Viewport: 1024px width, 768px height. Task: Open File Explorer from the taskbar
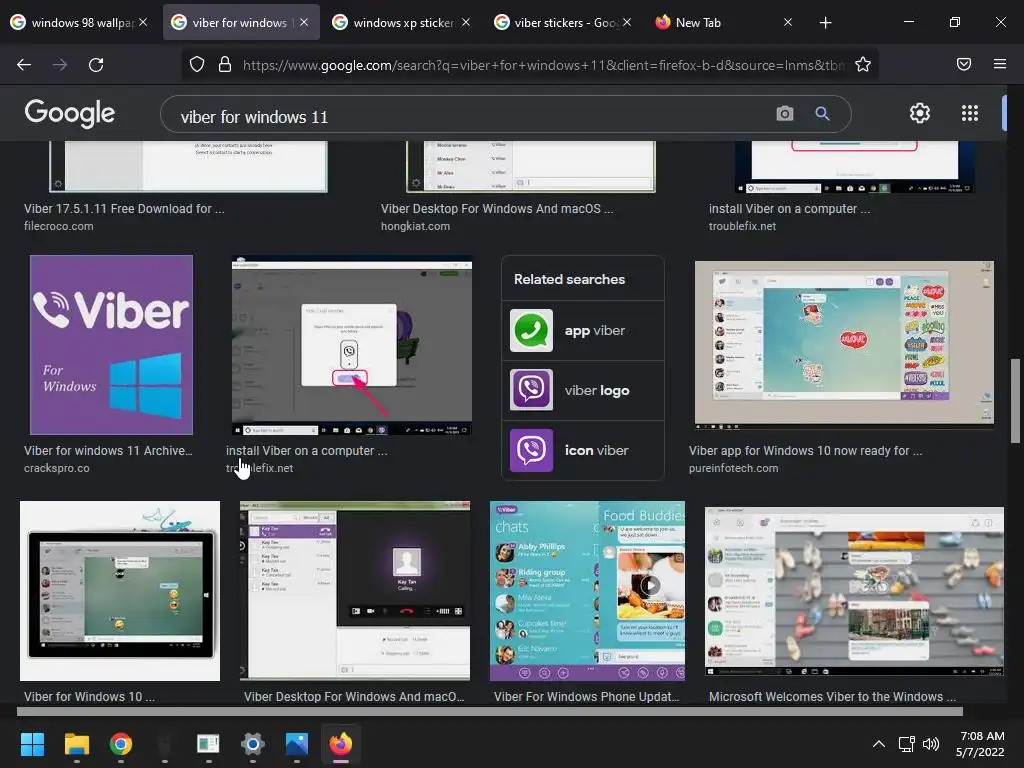(76, 744)
